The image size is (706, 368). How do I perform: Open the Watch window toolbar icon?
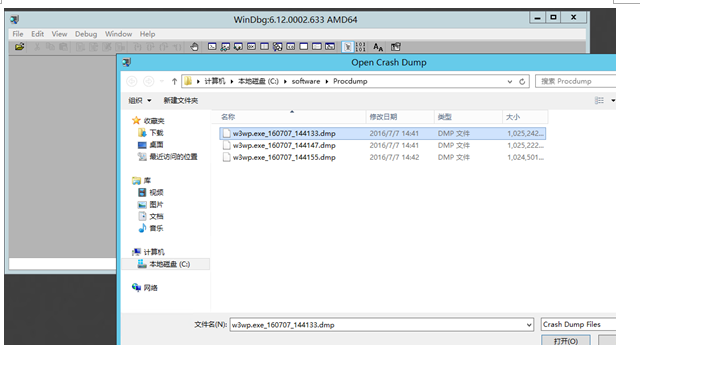pos(225,46)
